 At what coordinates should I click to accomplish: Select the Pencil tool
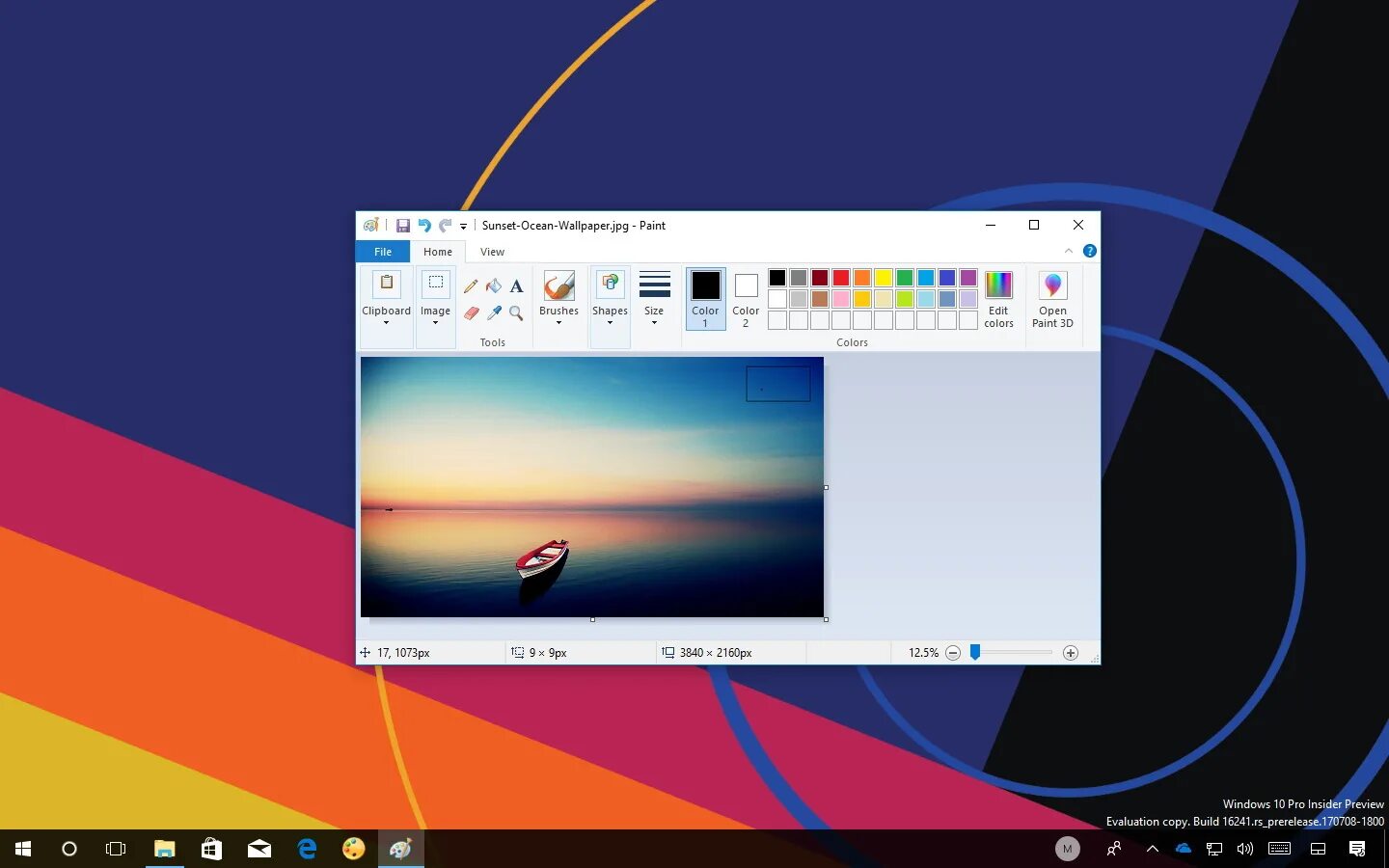471,286
